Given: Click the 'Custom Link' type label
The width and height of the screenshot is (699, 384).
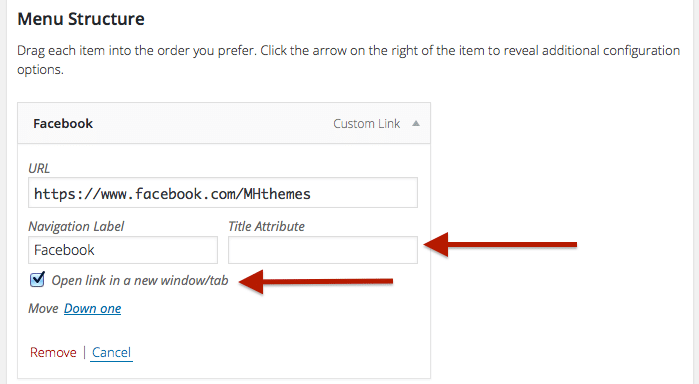Looking at the screenshot, I should [x=366, y=124].
